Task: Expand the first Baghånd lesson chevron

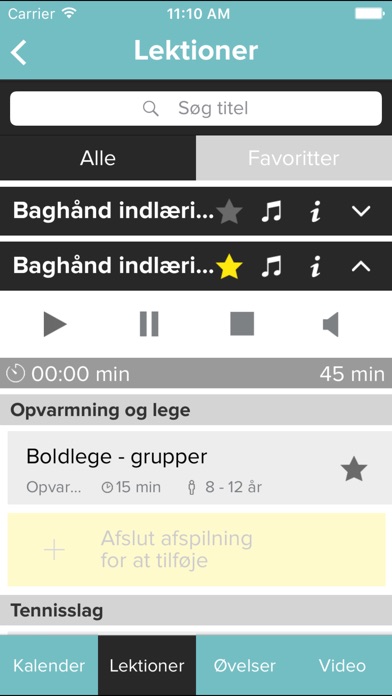Action: click(361, 211)
